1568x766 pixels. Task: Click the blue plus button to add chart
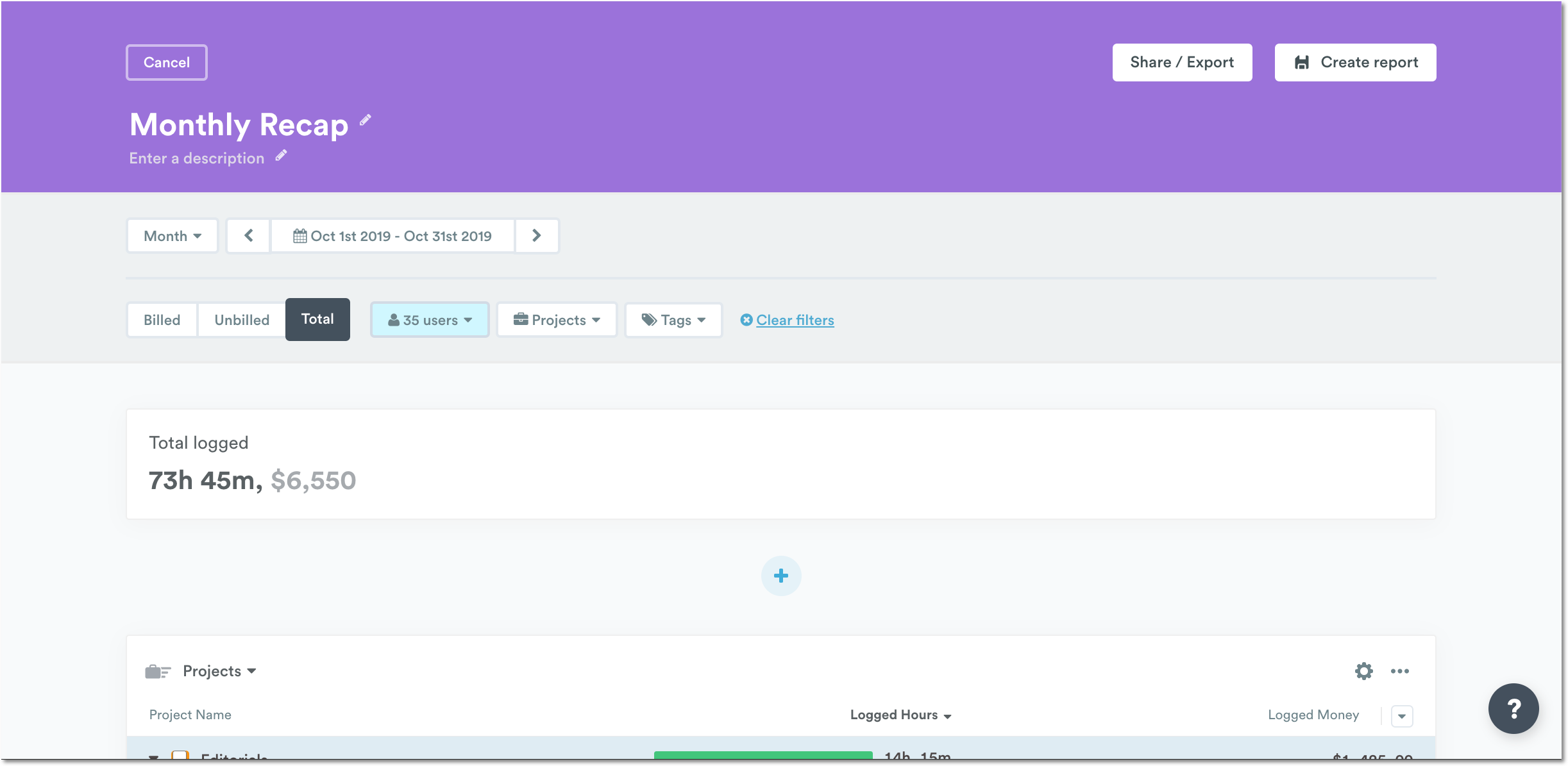coord(781,576)
